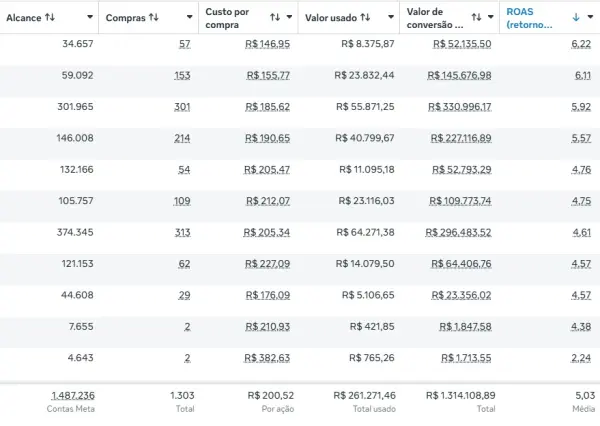Select total purchases 1.303

click(x=182, y=395)
